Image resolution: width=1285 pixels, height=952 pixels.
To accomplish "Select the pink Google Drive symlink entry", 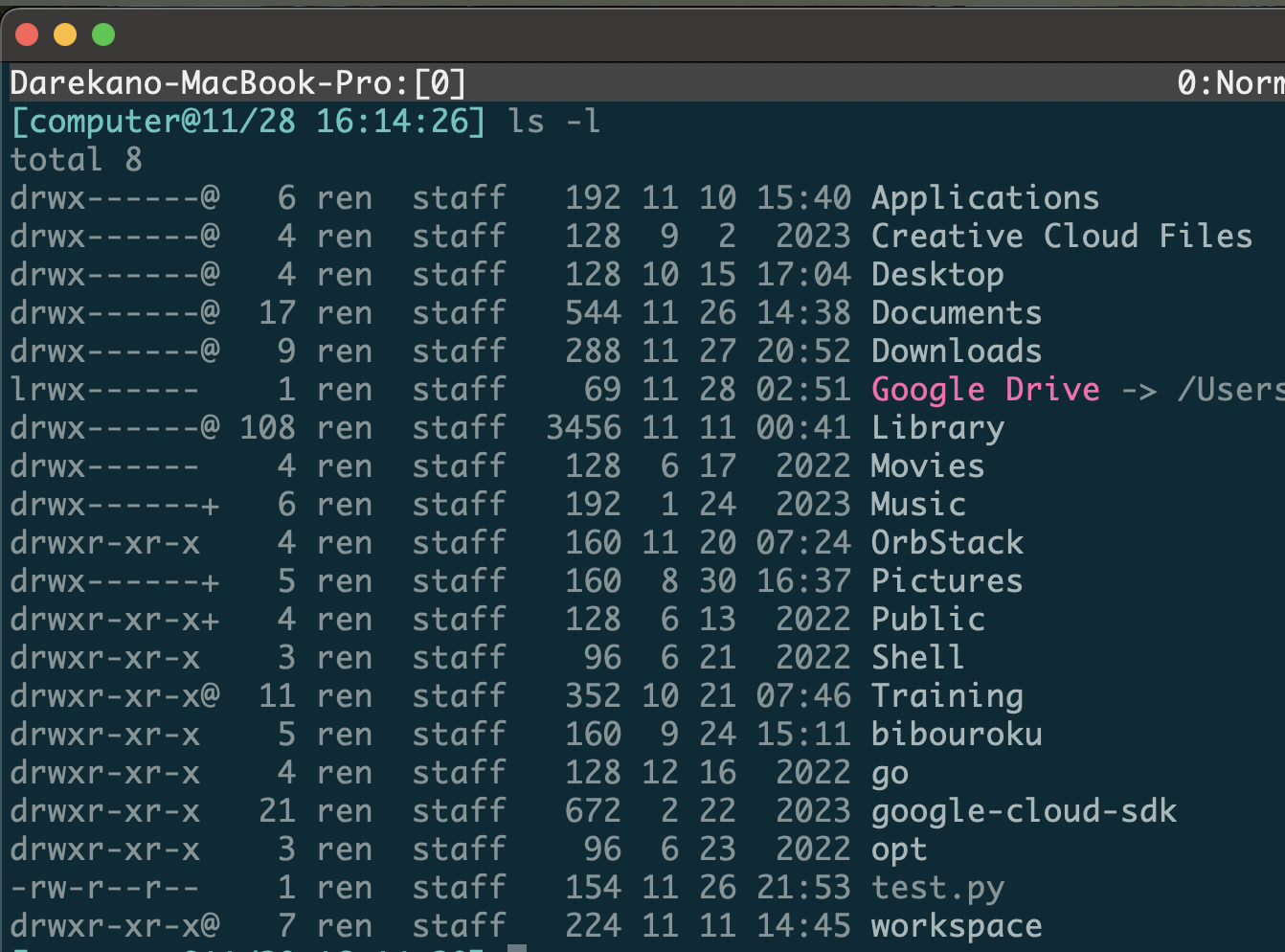I will pos(984,389).
